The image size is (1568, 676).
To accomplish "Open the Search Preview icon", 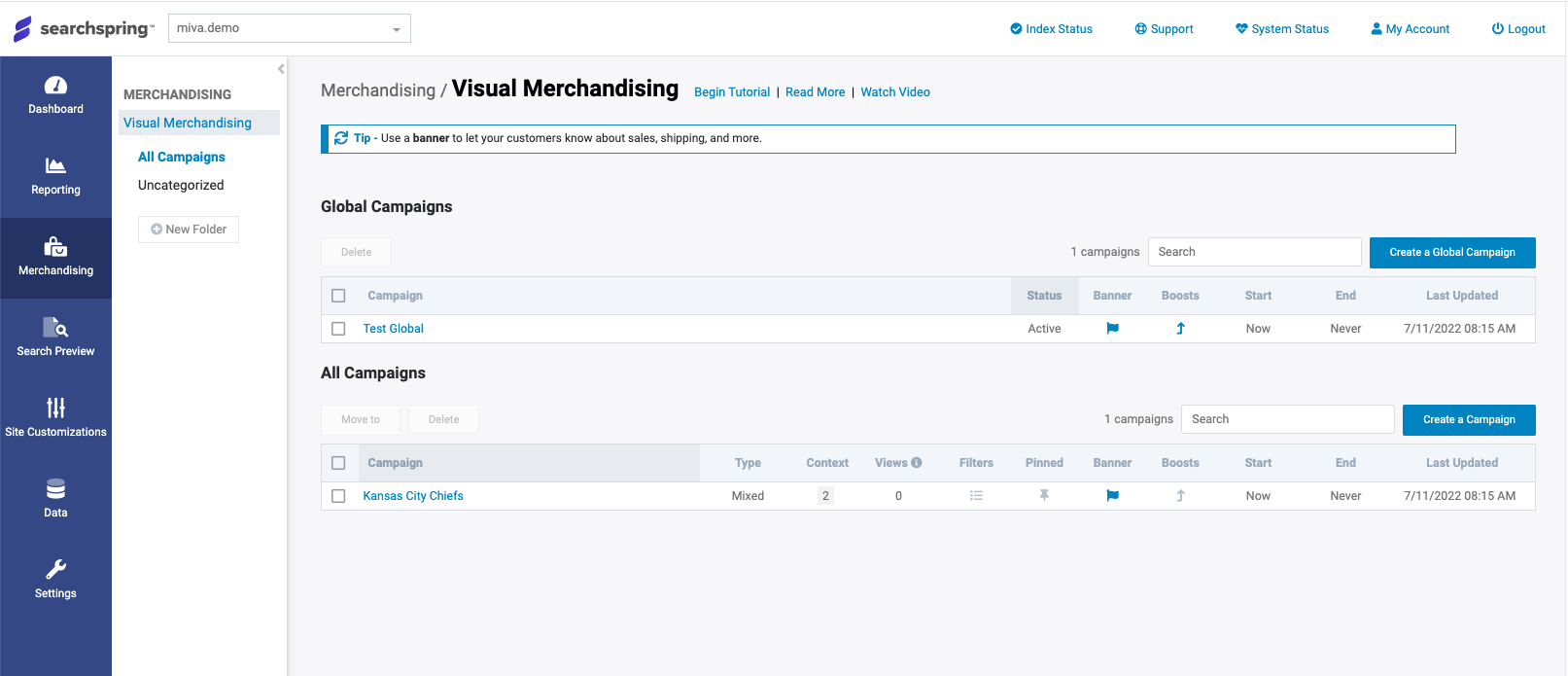I will coord(55,327).
